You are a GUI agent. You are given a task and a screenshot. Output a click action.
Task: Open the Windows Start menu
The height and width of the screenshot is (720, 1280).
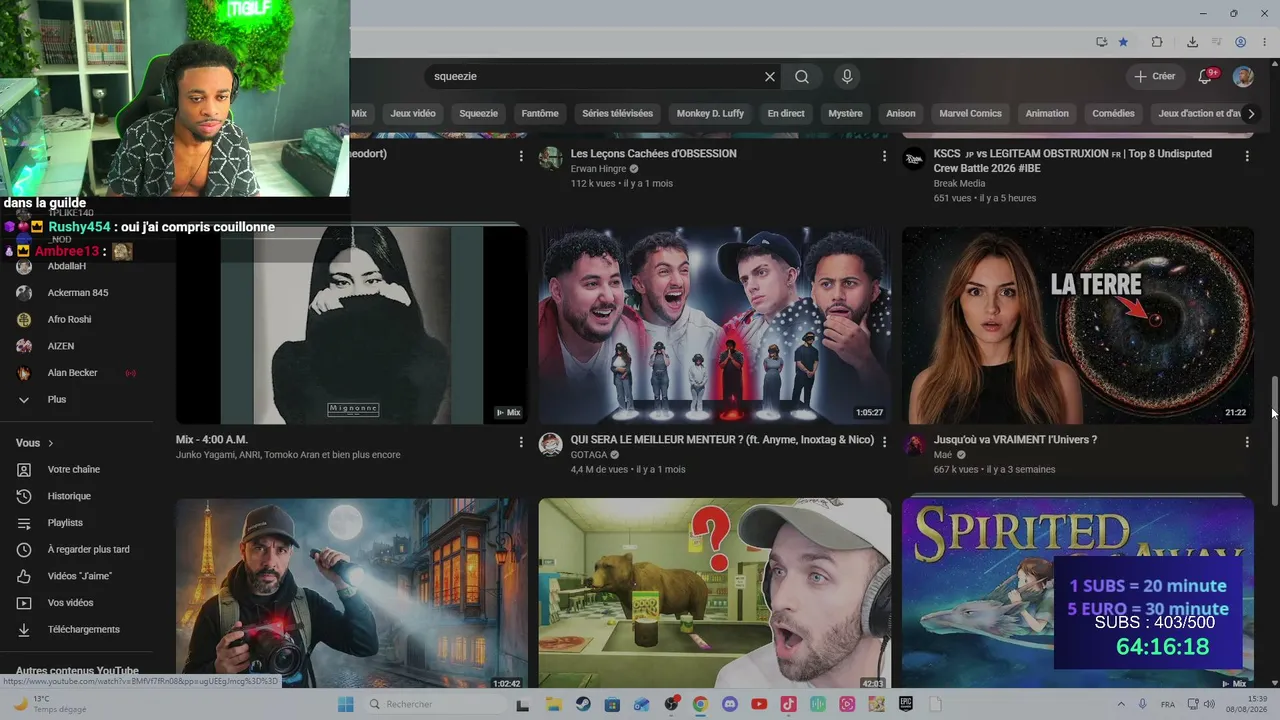345,704
